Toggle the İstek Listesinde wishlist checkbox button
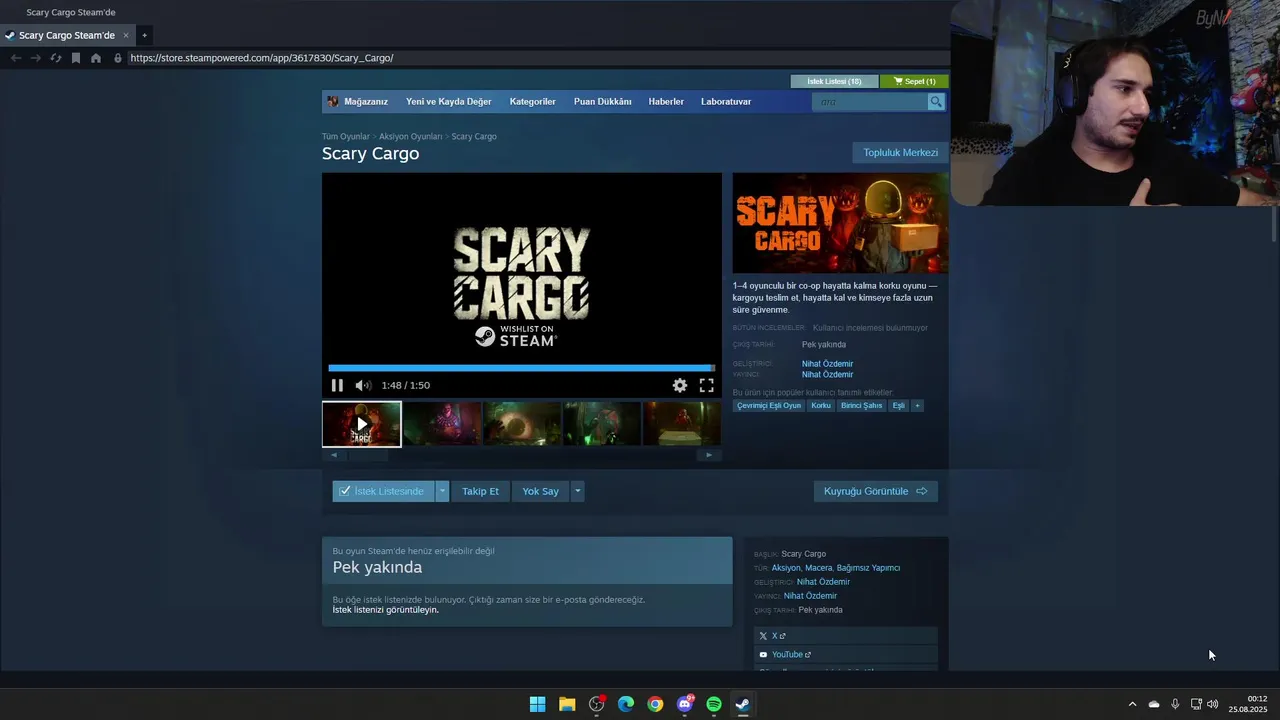This screenshot has height=720, width=1280. (383, 491)
